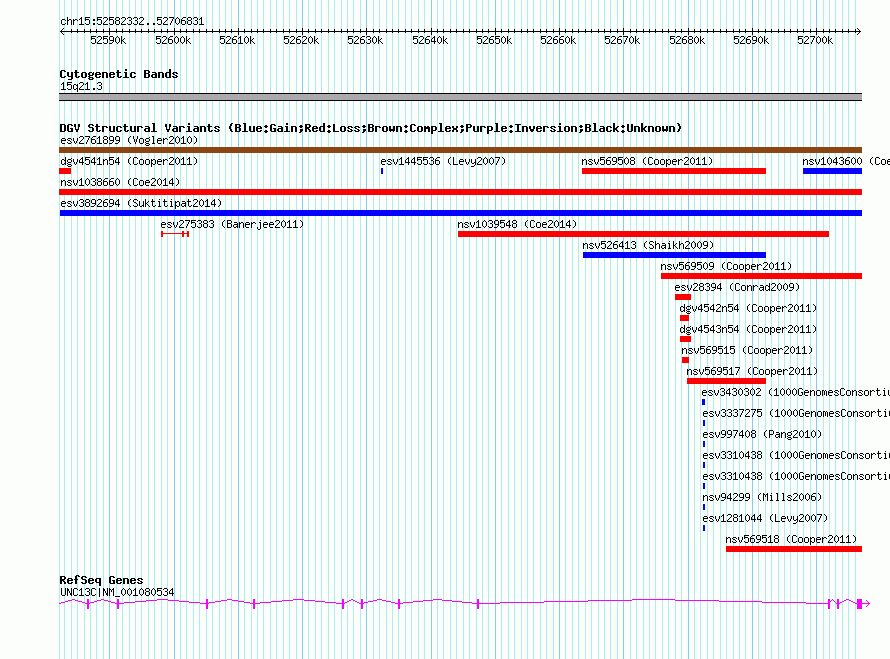This screenshot has height=659, width=890.
Task: Select the 52680k ruler label
Action: point(687,40)
